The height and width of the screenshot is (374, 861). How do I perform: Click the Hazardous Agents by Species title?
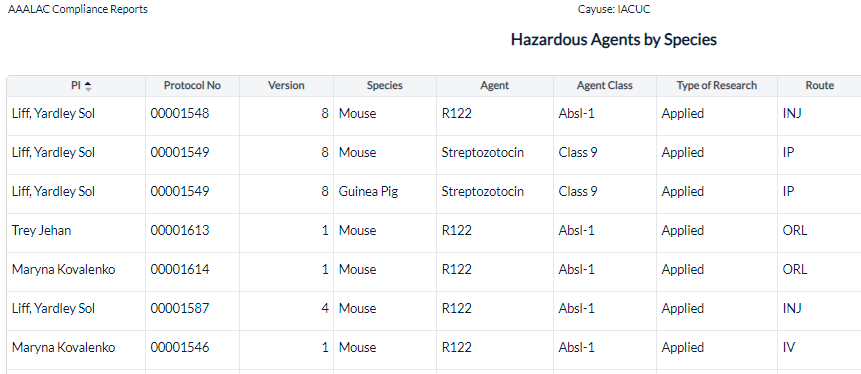pos(613,40)
